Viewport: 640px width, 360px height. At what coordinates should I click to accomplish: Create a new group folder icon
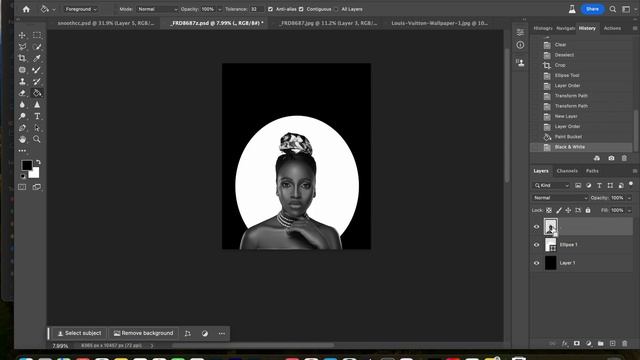600,344
